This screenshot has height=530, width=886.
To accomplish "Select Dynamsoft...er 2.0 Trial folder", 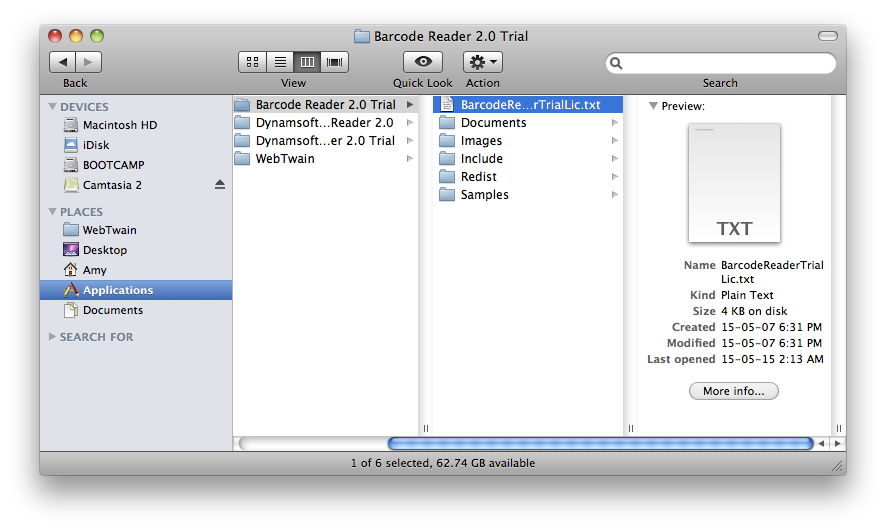I will 325,141.
